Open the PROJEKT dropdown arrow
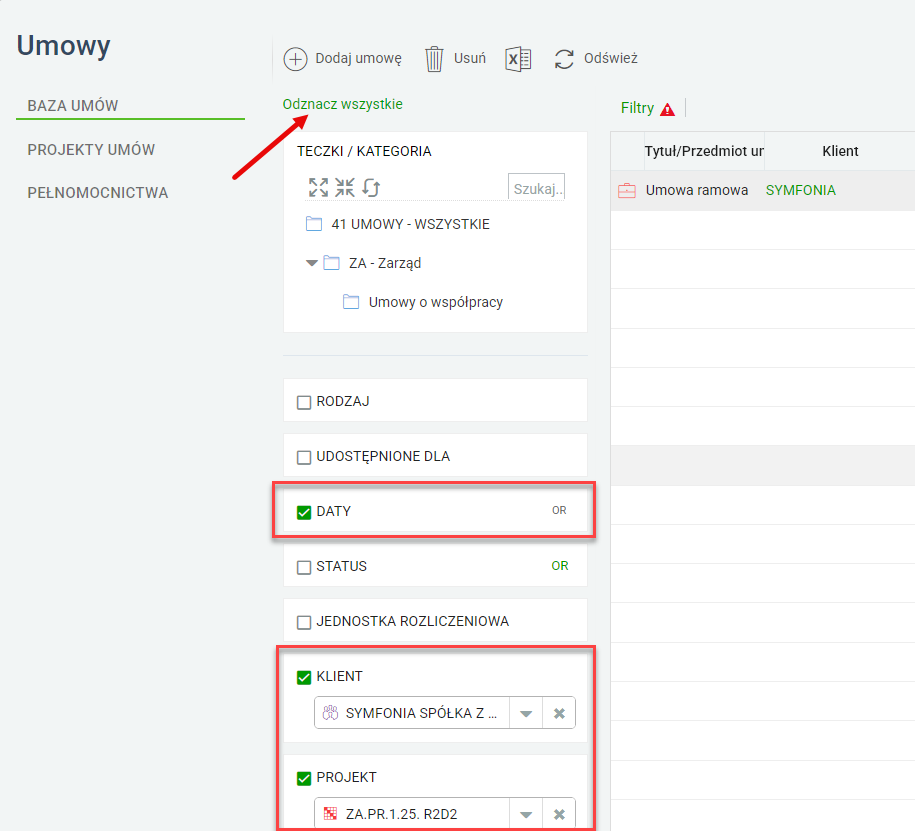This screenshot has width=915, height=831. 526,814
